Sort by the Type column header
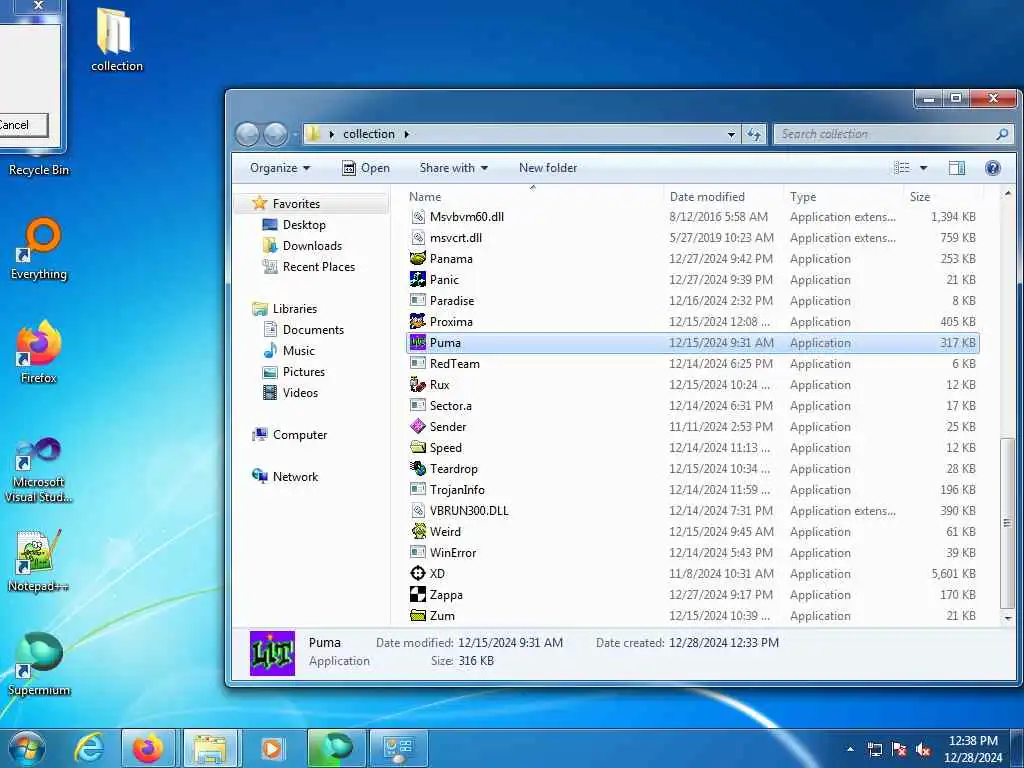 coord(842,197)
